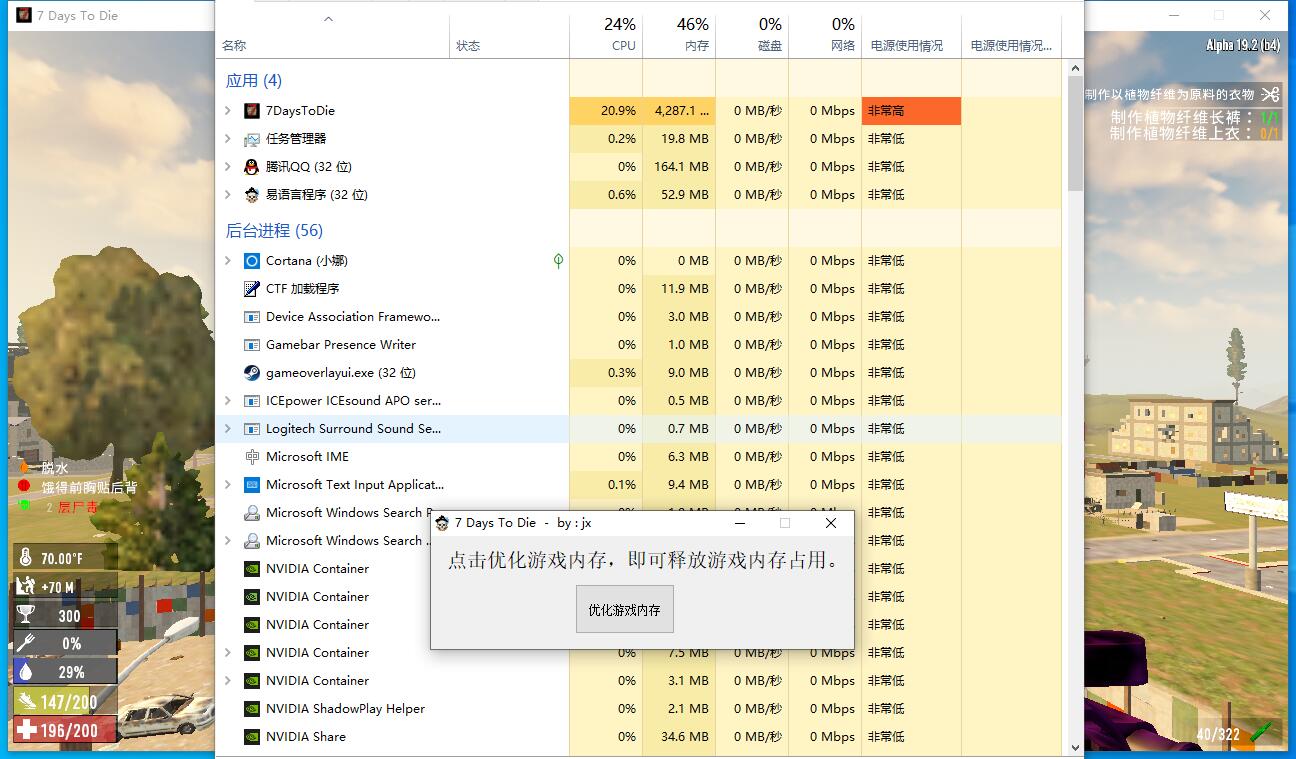Click the 147/200 stamina bar in HUD

65,702
